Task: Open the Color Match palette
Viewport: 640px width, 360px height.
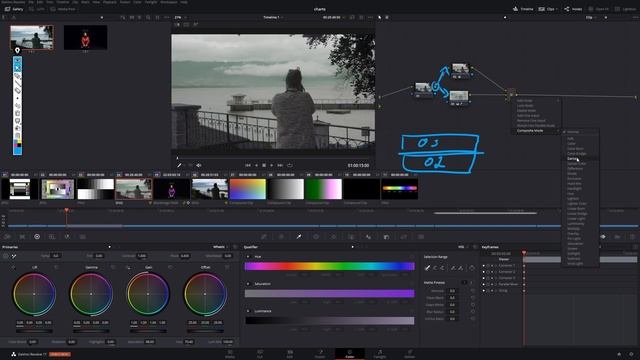Action: click(22, 237)
